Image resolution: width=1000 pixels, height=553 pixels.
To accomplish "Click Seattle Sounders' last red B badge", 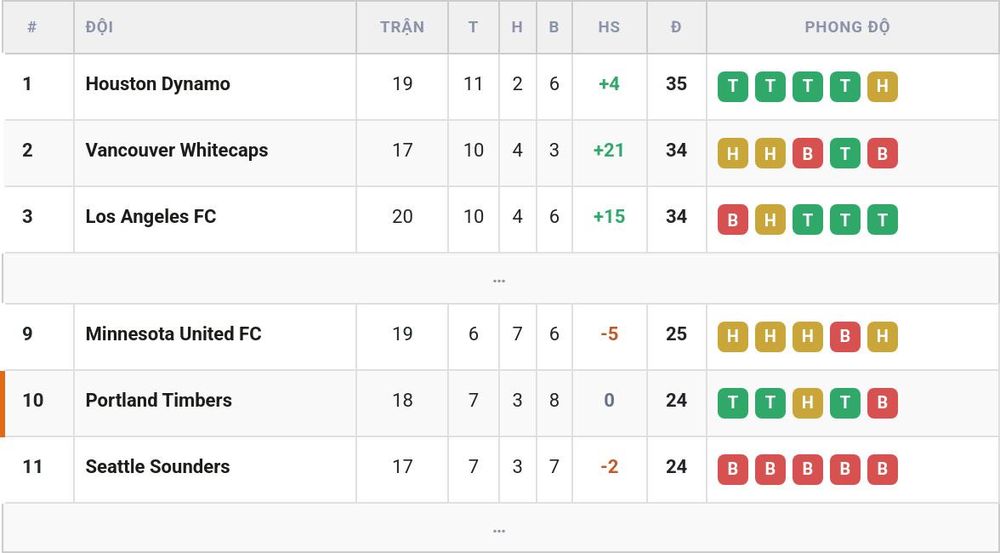I will click(x=882, y=469).
